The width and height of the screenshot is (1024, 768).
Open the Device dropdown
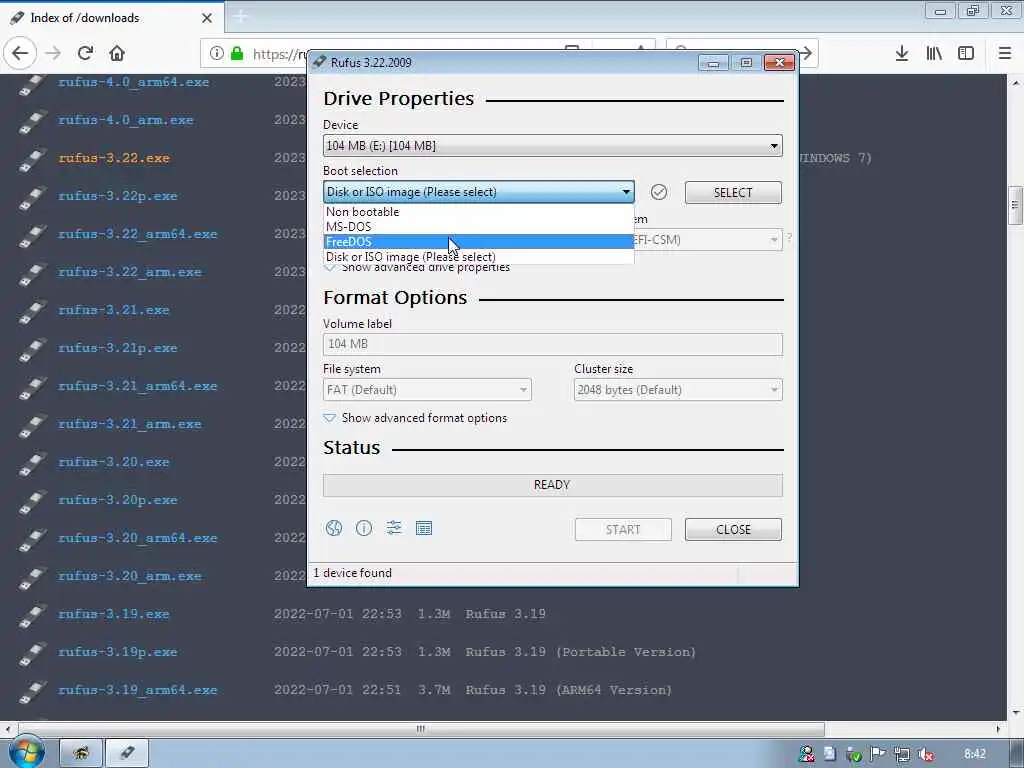pyautogui.click(x=552, y=146)
